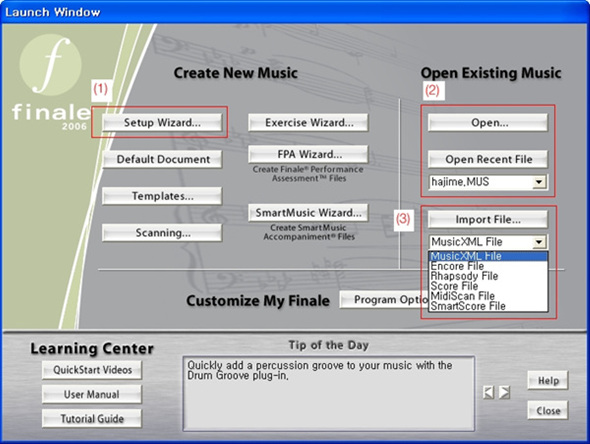The image size is (590, 444).
Task: Launch the FPA Wizard
Action: [x=308, y=154]
